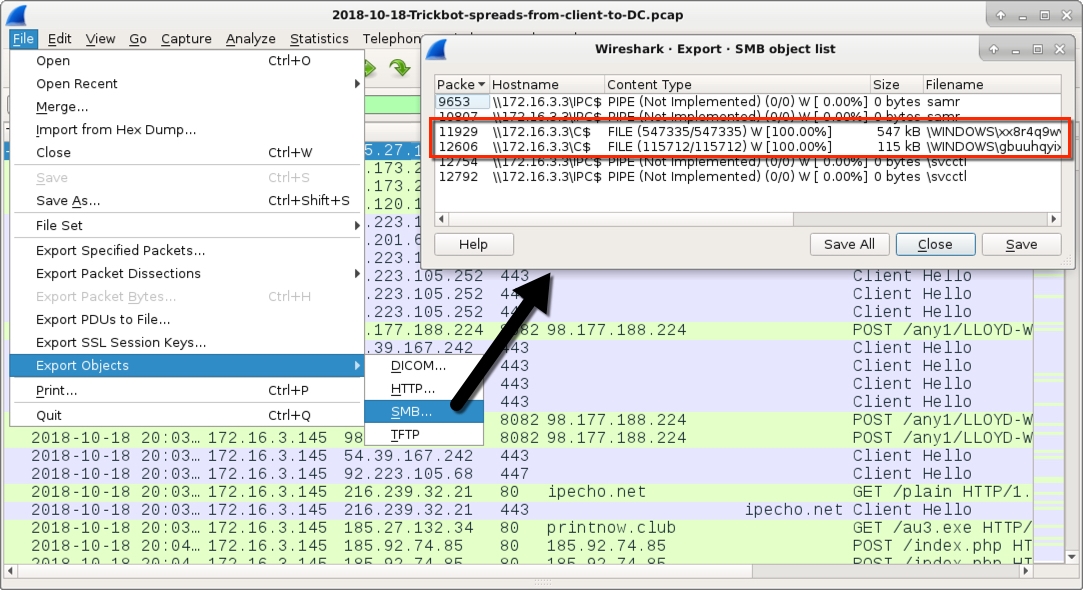
Task: Maximize the SMB object list dialog
Action: coord(1037,49)
